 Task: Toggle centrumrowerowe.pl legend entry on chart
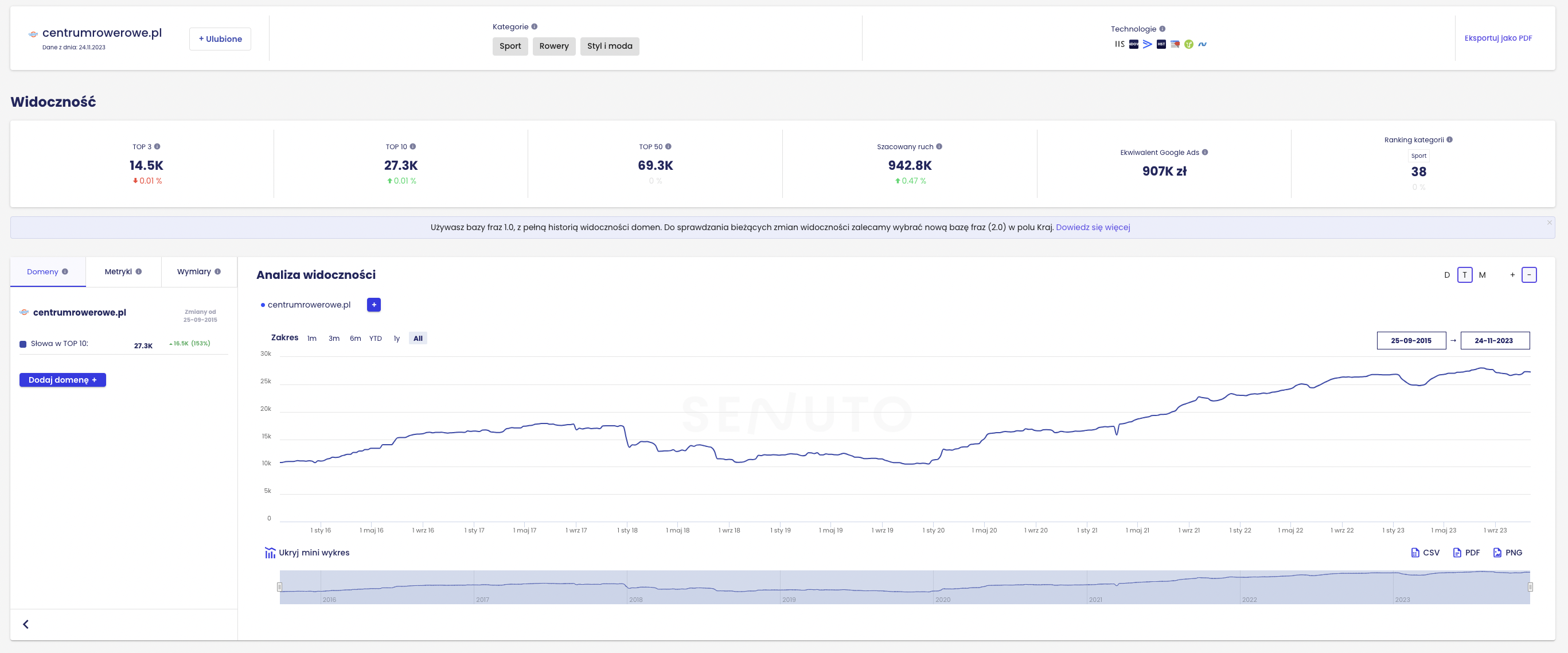click(306, 305)
